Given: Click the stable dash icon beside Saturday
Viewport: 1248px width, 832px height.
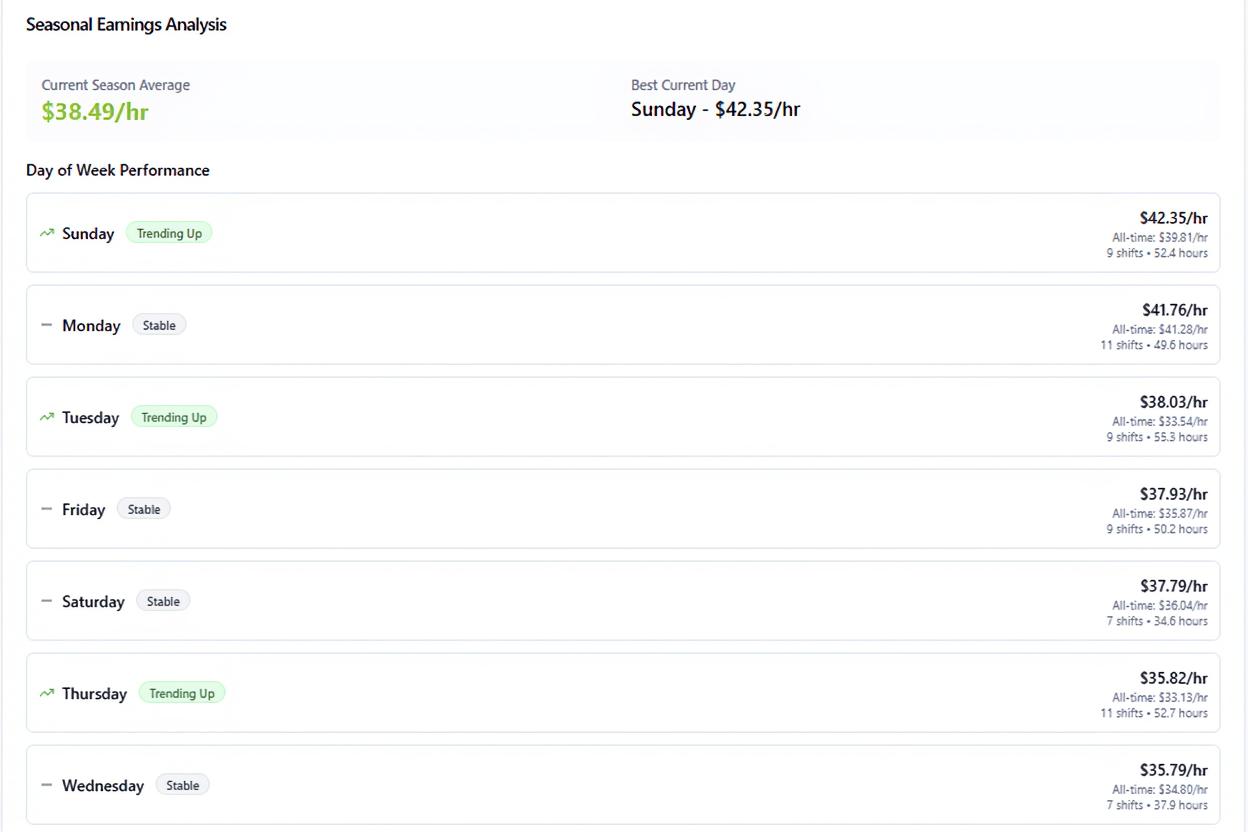Looking at the screenshot, I should click(45, 600).
